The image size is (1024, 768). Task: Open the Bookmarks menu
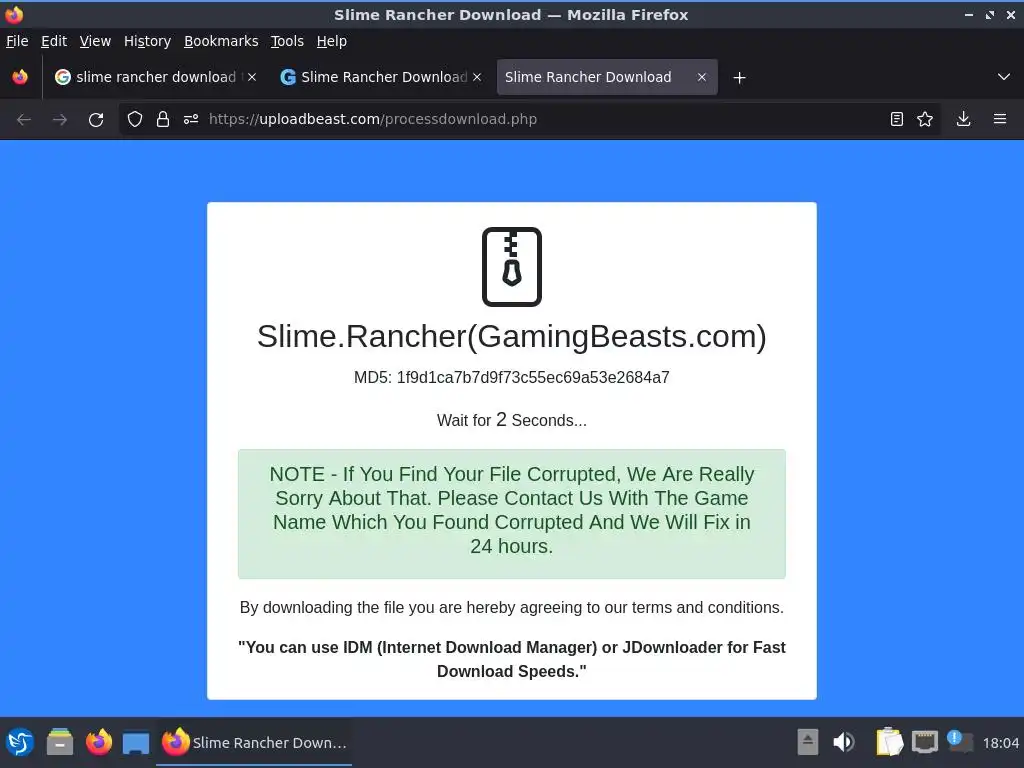221,41
